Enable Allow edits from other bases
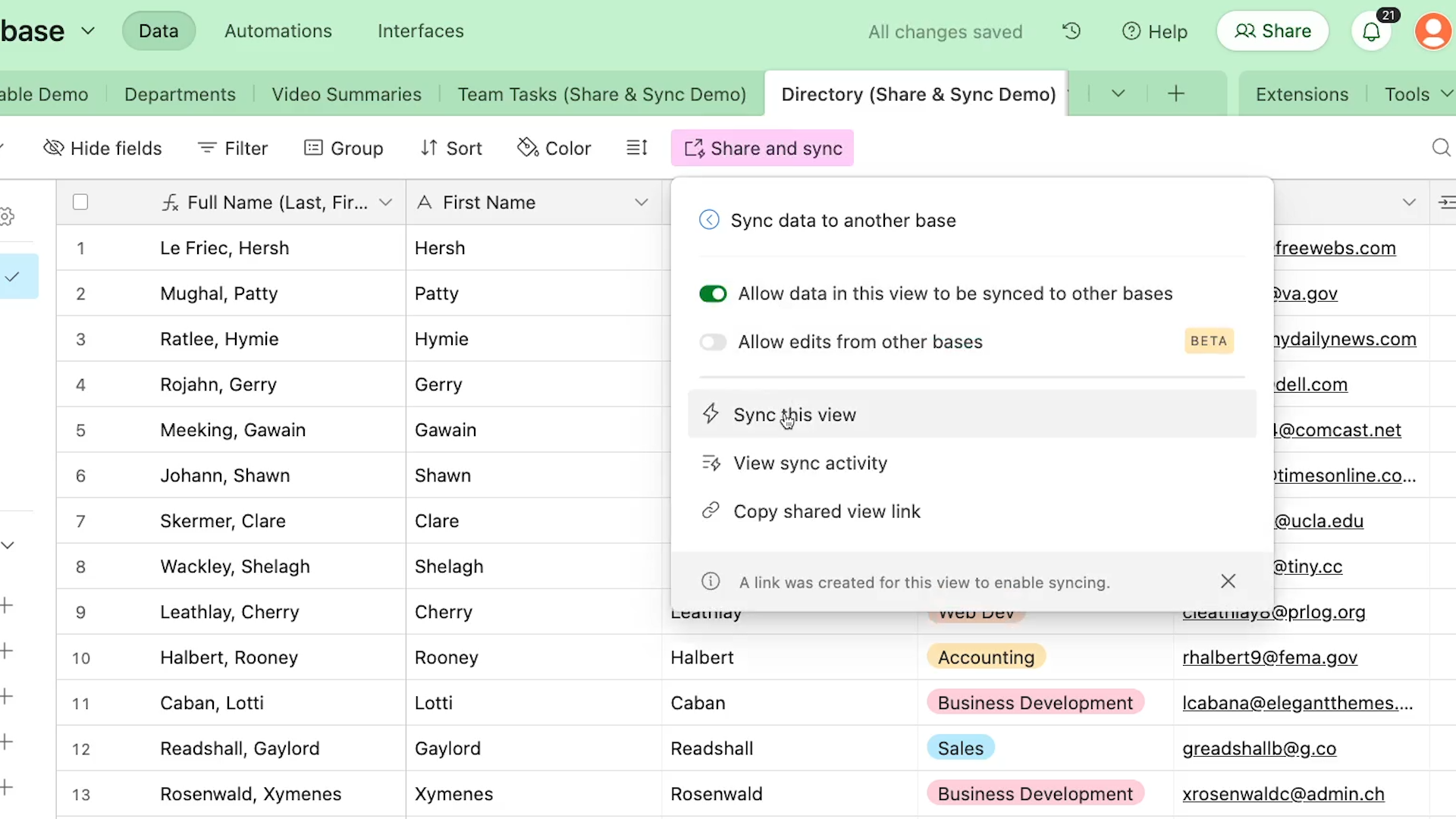Screen dimensions: 1456x819 pyautogui.click(x=713, y=342)
